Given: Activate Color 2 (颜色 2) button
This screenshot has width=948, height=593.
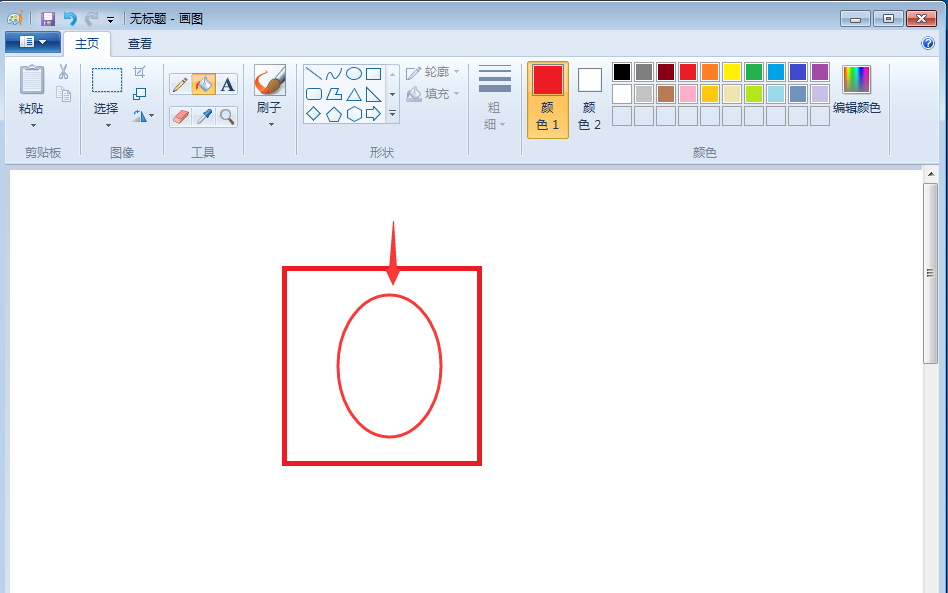Looking at the screenshot, I should (589, 100).
